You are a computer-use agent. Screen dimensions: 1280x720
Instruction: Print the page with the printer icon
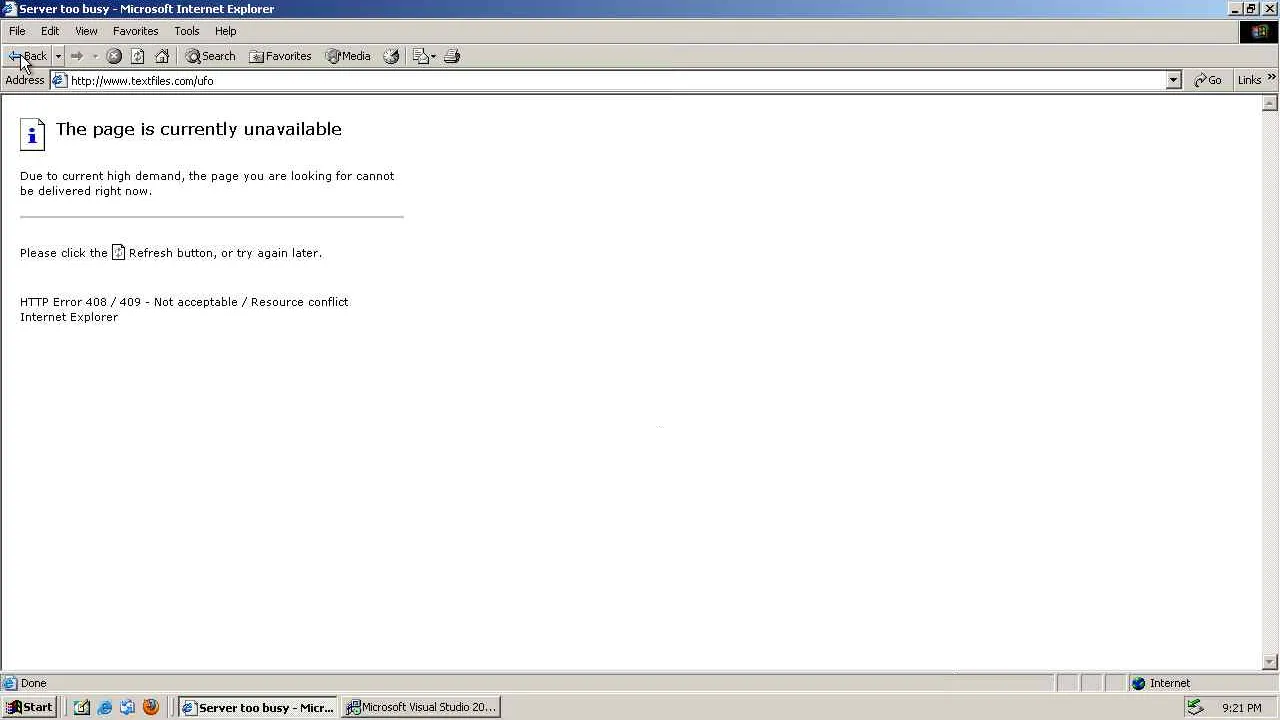click(452, 56)
